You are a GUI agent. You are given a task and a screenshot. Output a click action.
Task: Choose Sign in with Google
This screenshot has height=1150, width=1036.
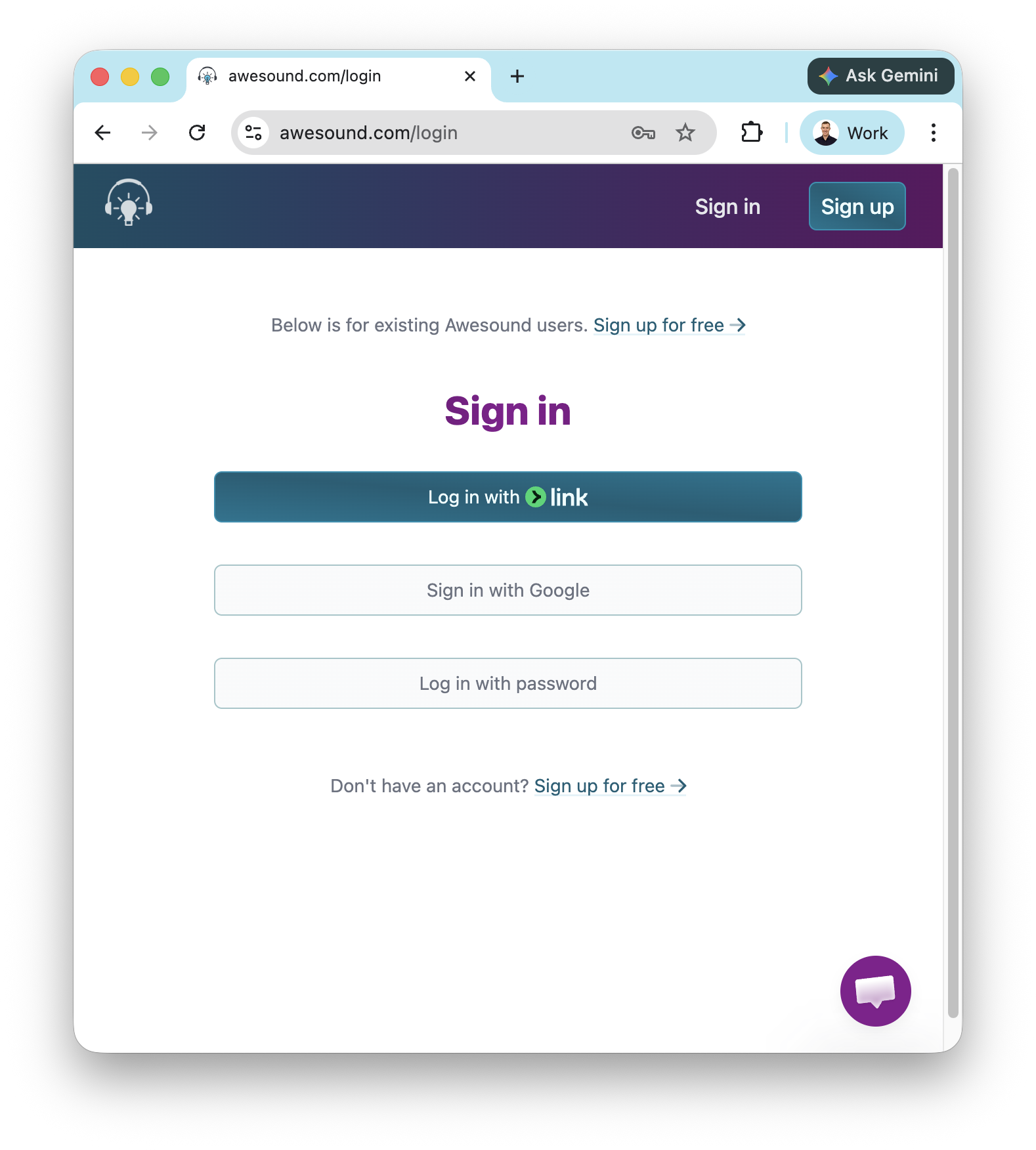click(507, 590)
